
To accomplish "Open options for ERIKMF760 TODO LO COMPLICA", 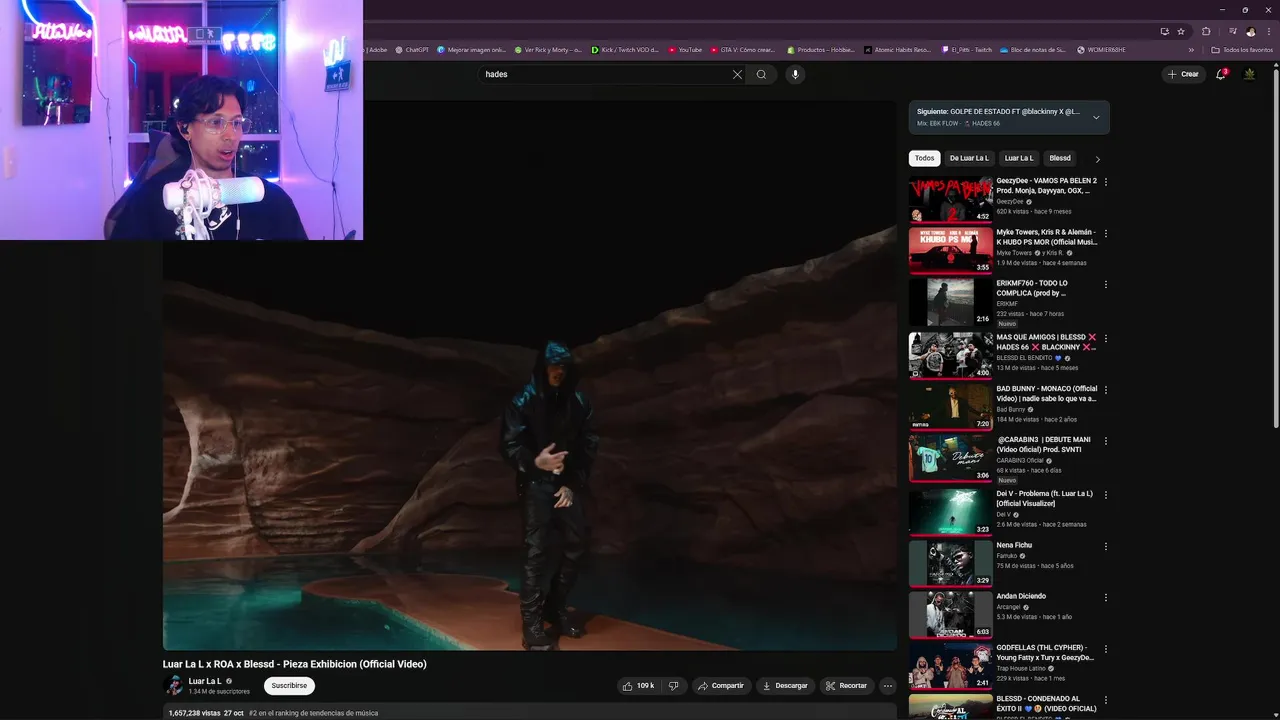I will pos(1105,285).
